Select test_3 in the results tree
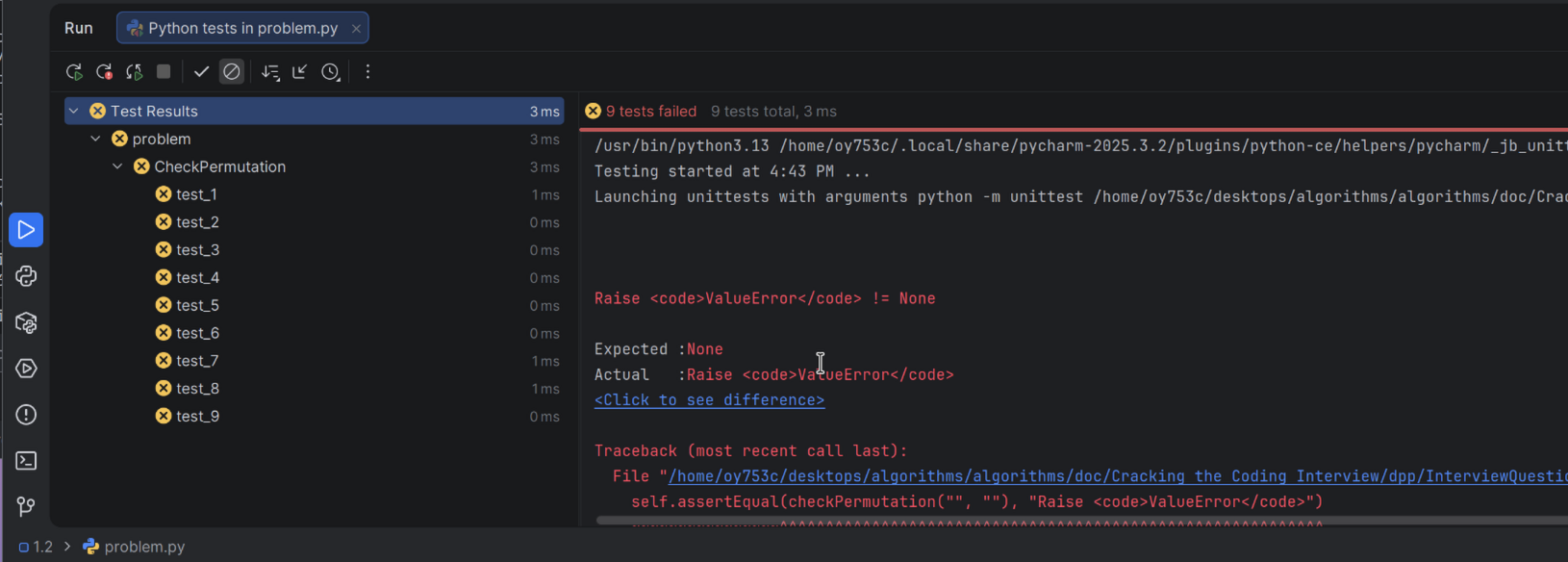Viewport: 1568px width, 562px height. tap(315, 250)
